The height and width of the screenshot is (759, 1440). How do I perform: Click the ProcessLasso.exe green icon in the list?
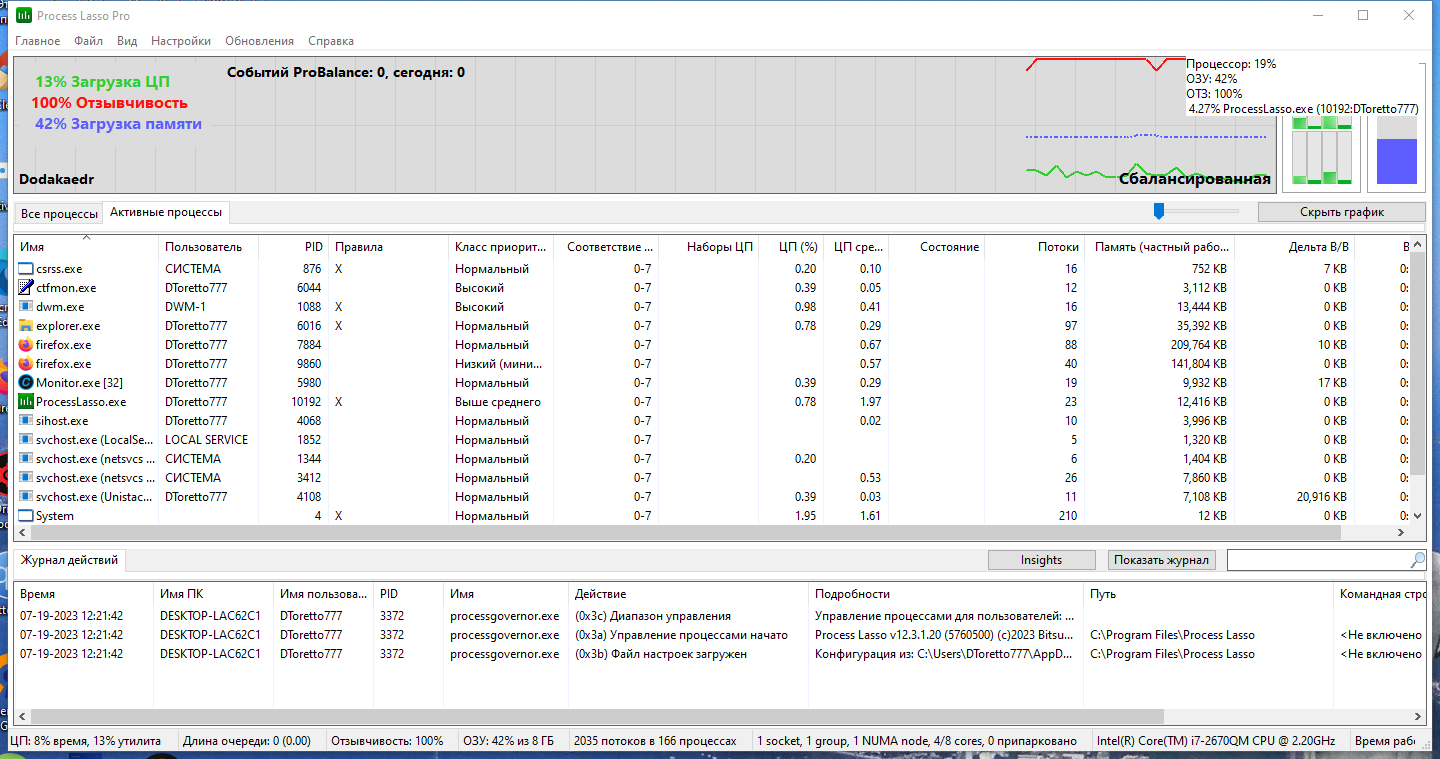(26, 402)
